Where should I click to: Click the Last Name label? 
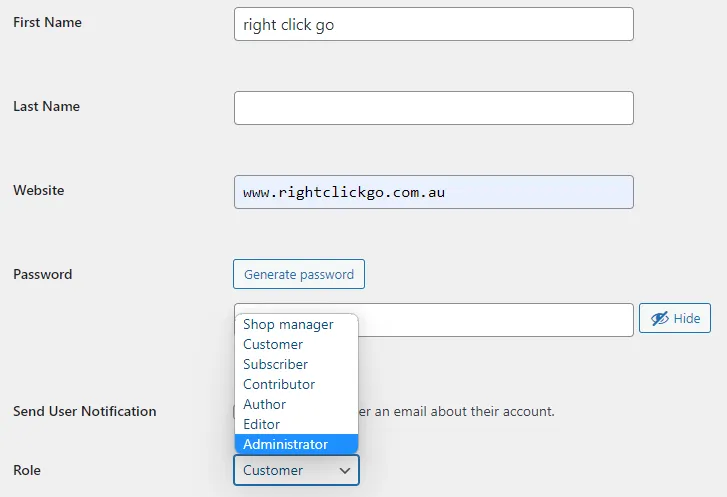point(46,106)
